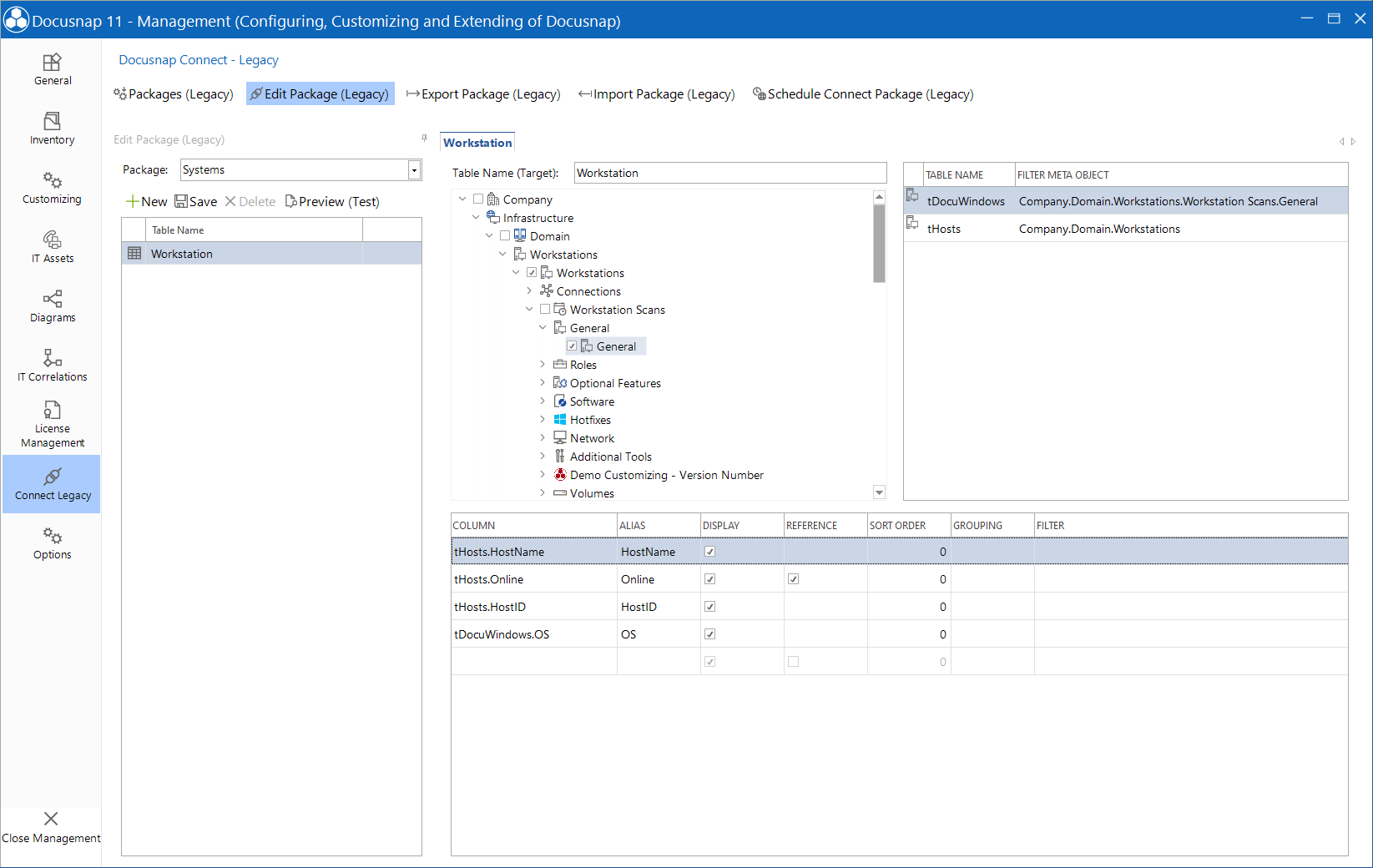This screenshot has height=868, width=1373.
Task: Collapse the Infrastructure tree node
Action: point(476,218)
